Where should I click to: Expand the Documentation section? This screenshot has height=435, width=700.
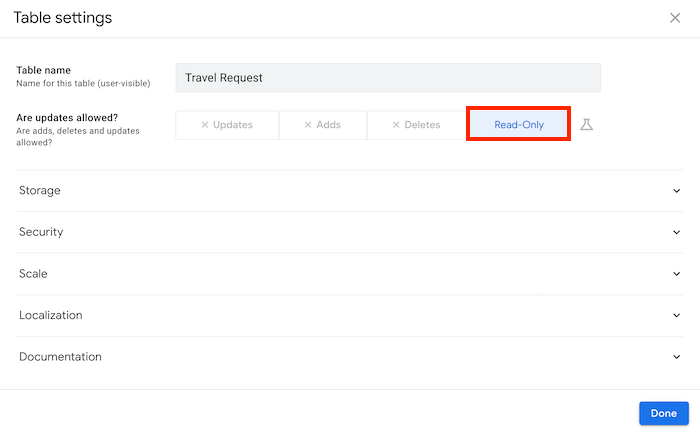coord(350,357)
